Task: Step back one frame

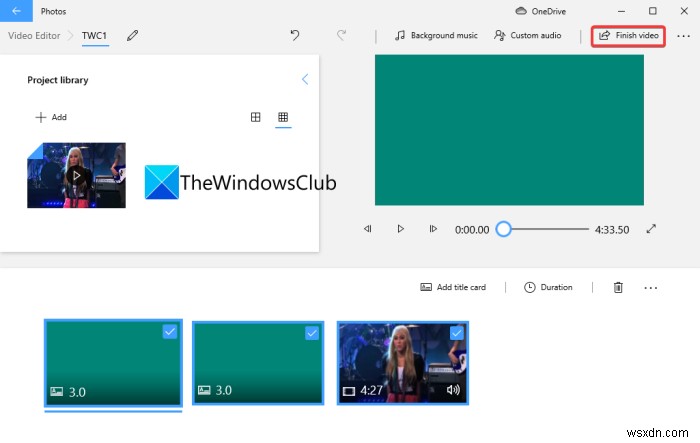Action: [367, 229]
